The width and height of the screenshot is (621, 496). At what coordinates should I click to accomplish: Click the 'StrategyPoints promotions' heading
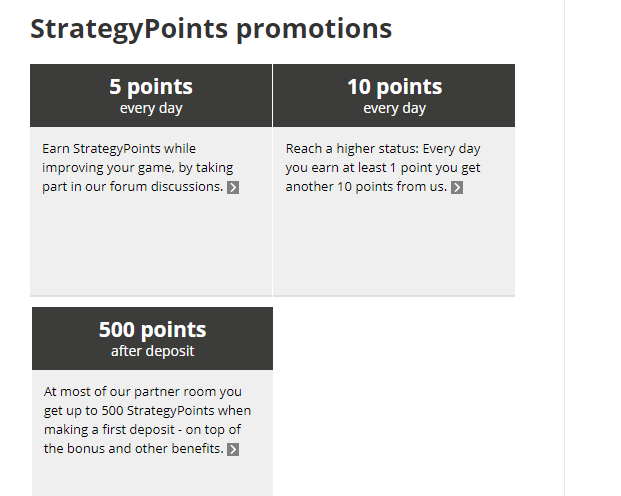211,29
